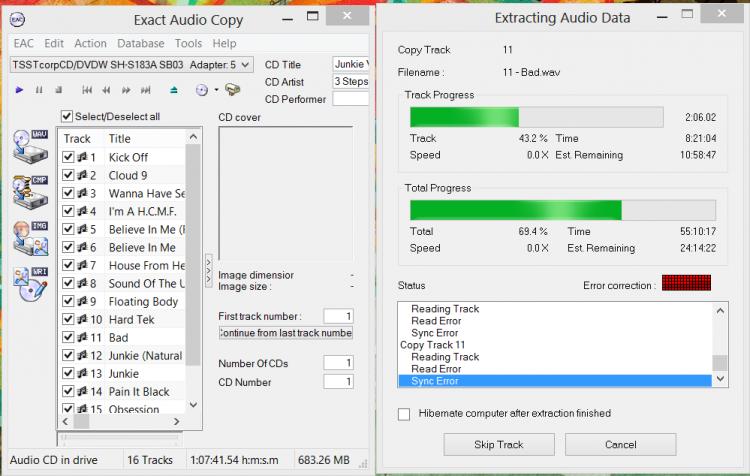Click the red Error correction indicator
750x476 pixels.
tap(686, 283)
